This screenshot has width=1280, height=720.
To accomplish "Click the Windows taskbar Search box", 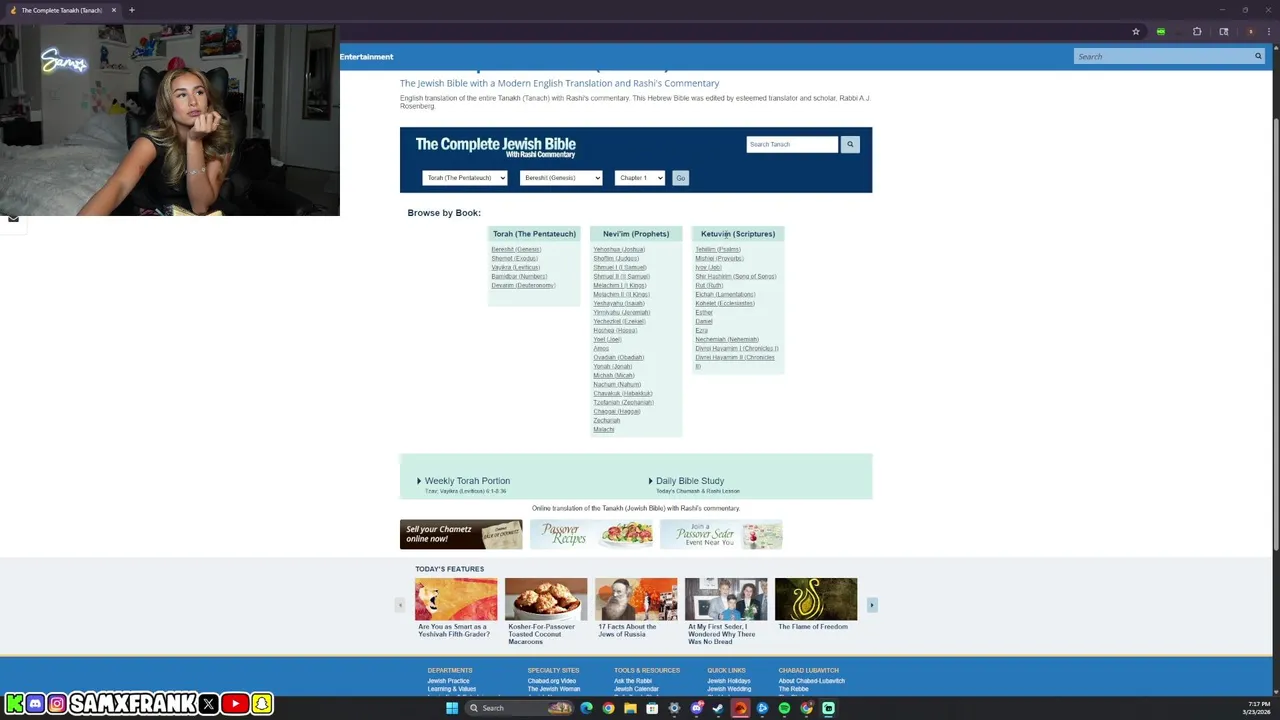I will point(520,708).
